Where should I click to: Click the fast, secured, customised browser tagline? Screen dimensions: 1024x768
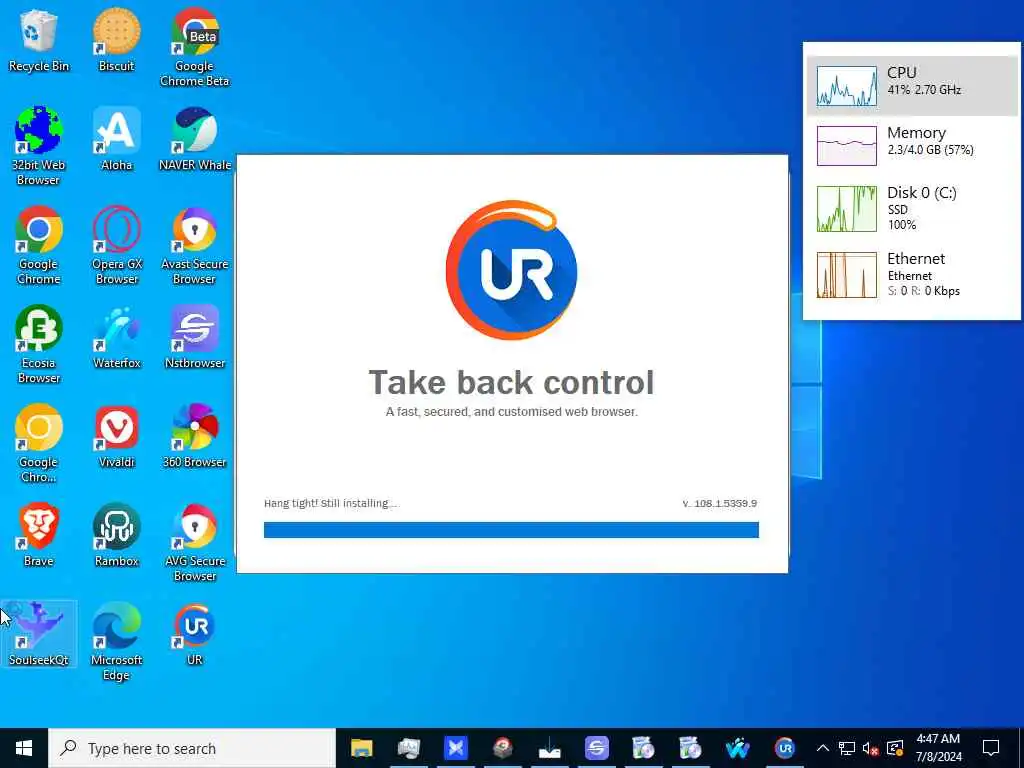(x=511, y=412)
